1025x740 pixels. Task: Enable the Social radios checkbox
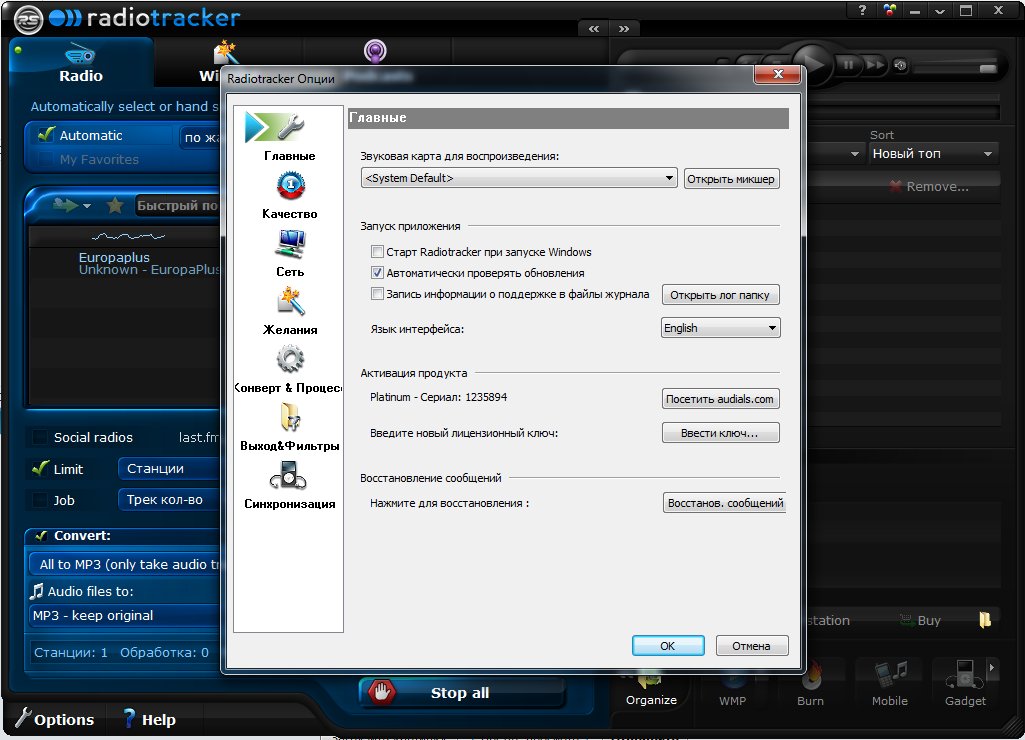[40, 437]
